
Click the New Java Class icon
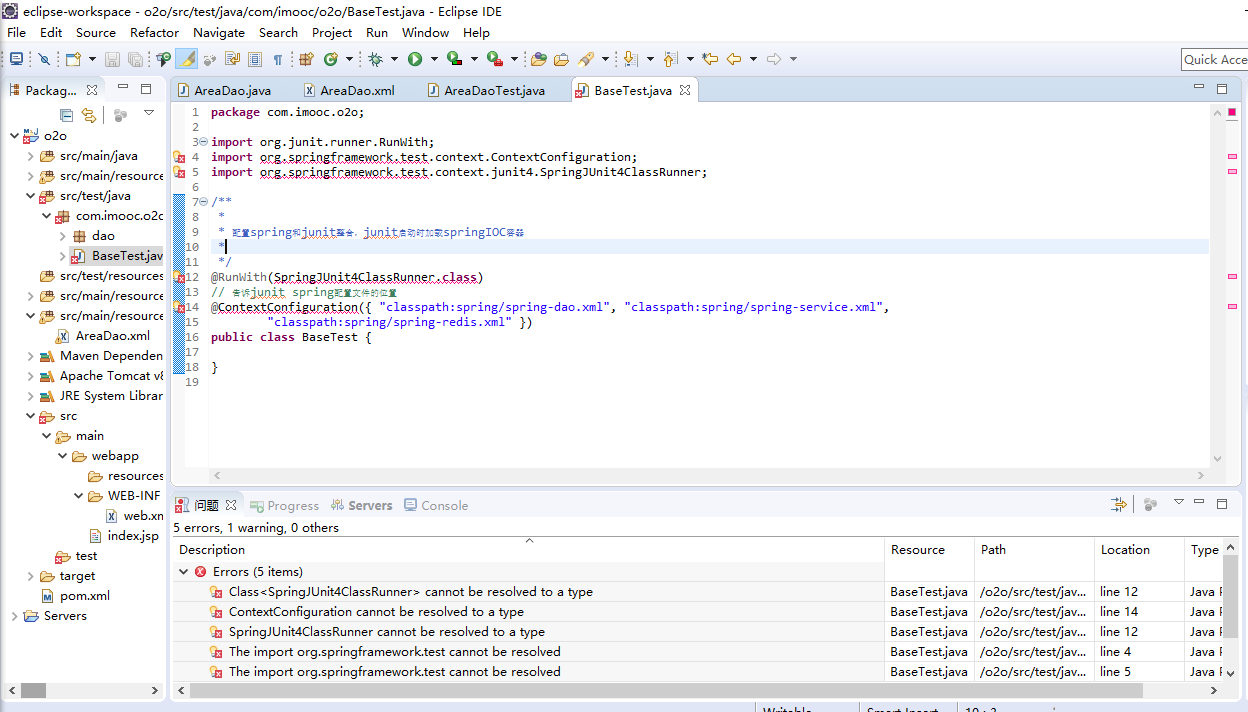pos(331,60)
